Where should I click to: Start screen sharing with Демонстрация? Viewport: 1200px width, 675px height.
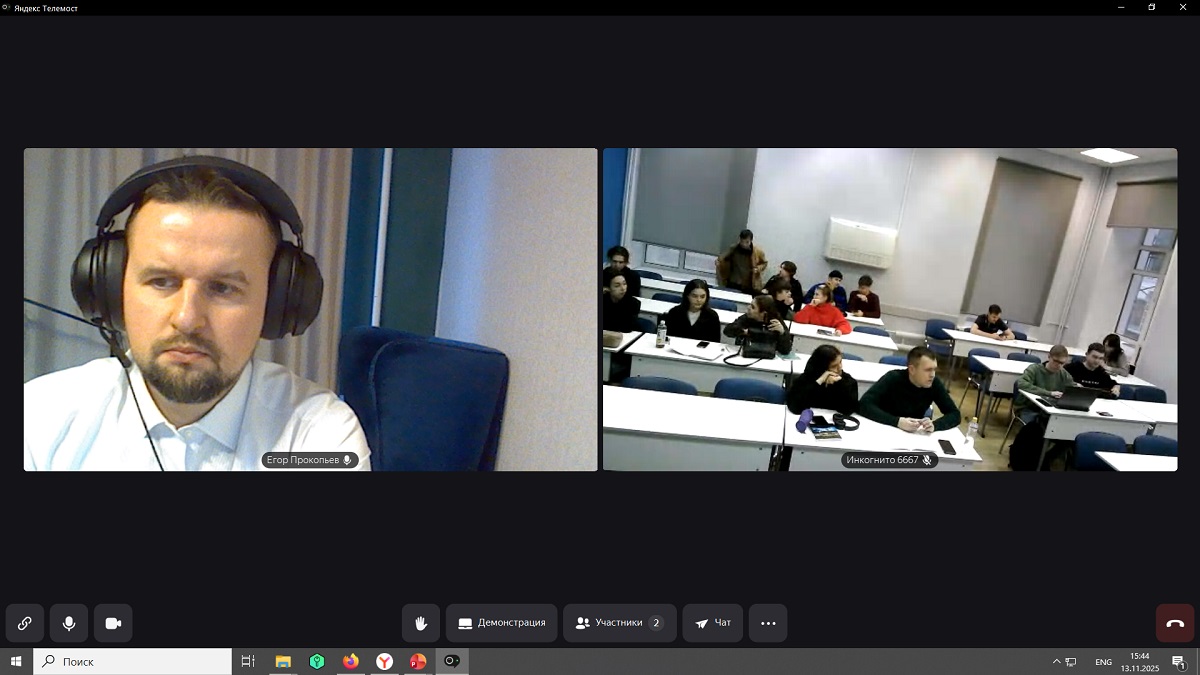tap(501, 623)
